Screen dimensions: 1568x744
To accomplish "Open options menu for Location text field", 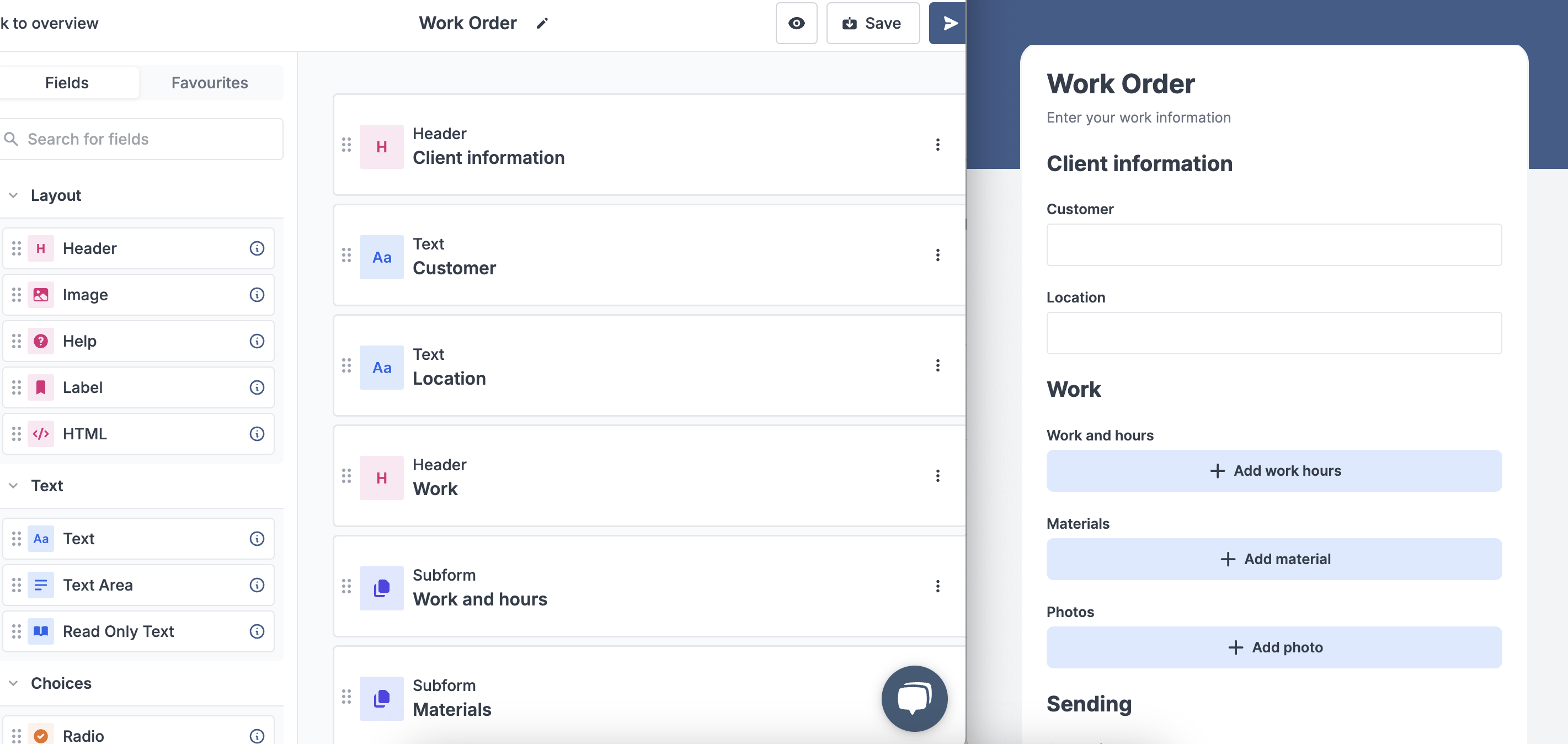I will pos(937,365).
